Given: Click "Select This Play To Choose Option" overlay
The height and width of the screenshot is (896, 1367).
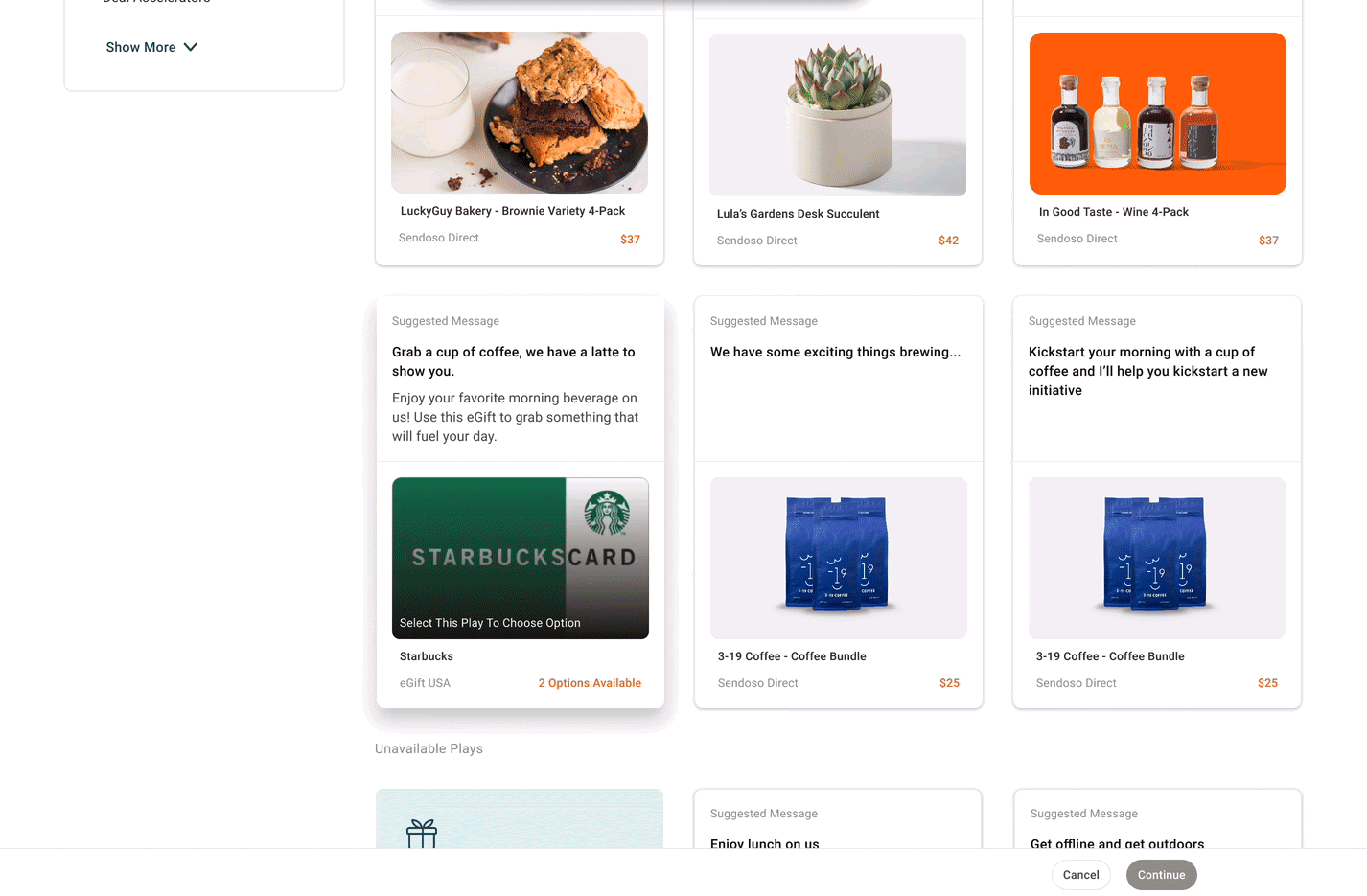Looking at the screenshot, I should [x=490, y=623].
